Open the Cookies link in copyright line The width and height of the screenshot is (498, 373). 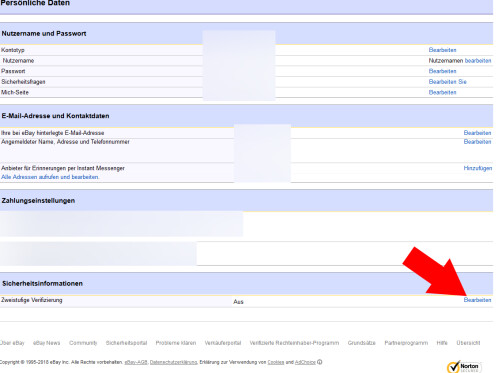click(276, 362)
